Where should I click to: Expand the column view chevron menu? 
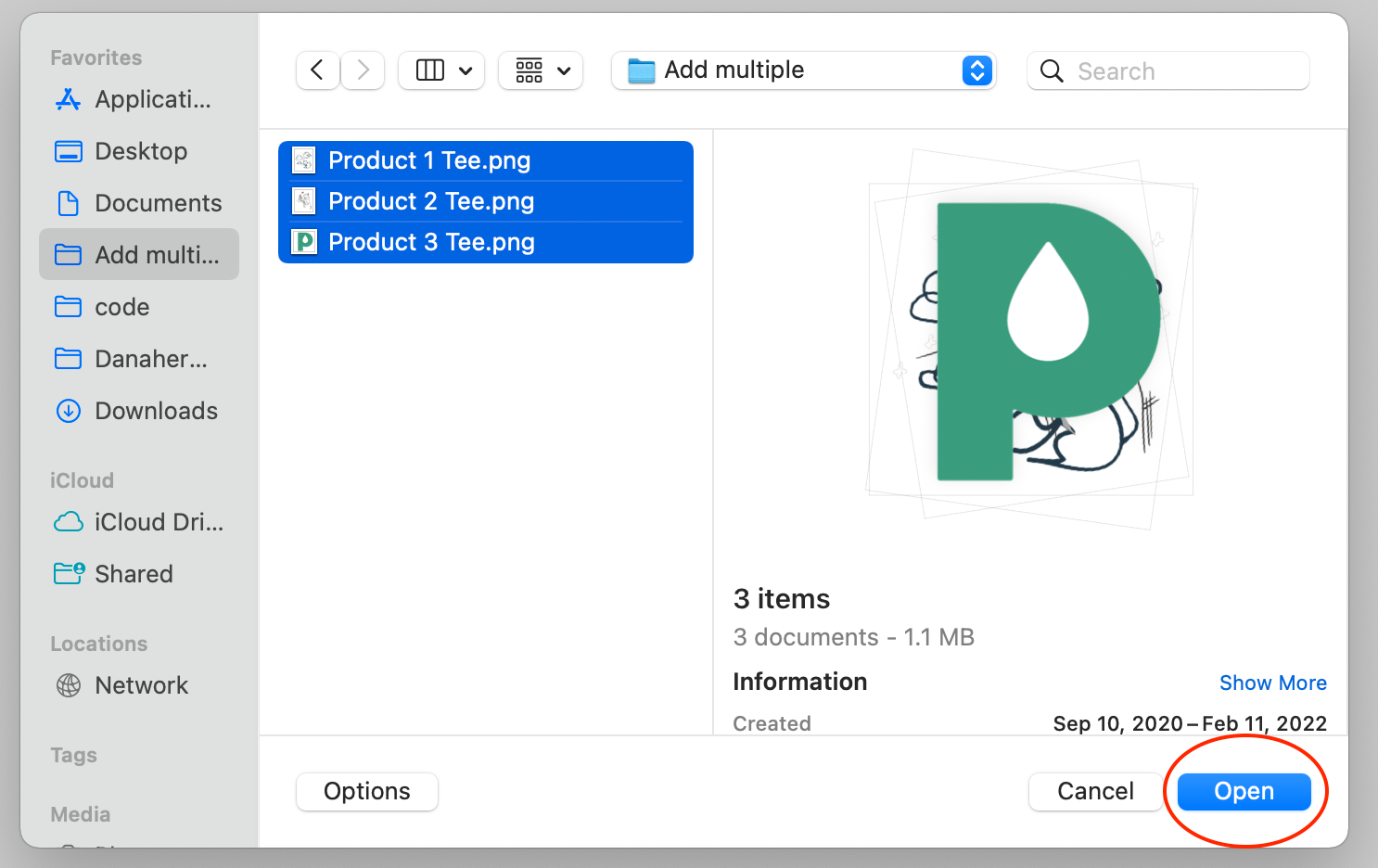coord(466,70)
